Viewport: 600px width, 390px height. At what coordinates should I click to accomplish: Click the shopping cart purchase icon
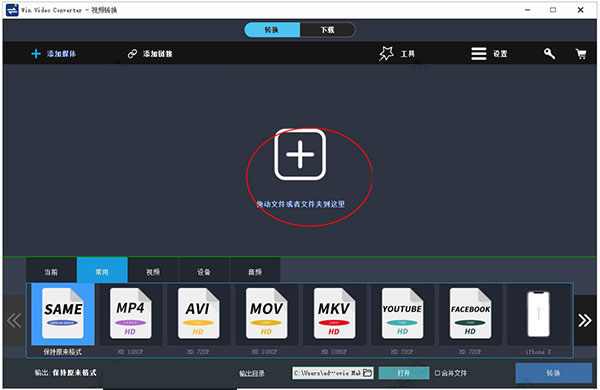tap(581, 54)
